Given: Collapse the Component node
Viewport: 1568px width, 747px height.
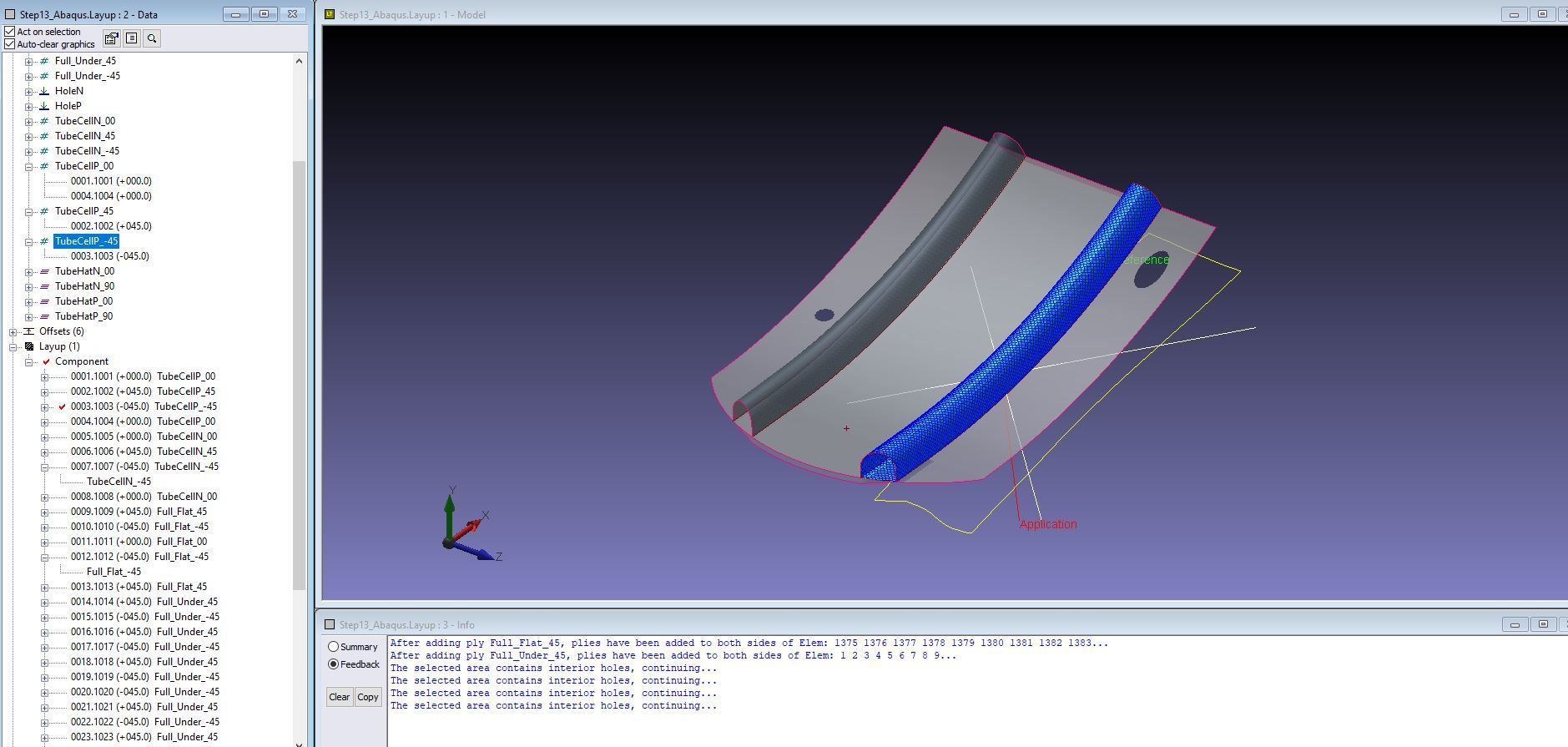Looking at the screenshot, I should coord(28,361).
